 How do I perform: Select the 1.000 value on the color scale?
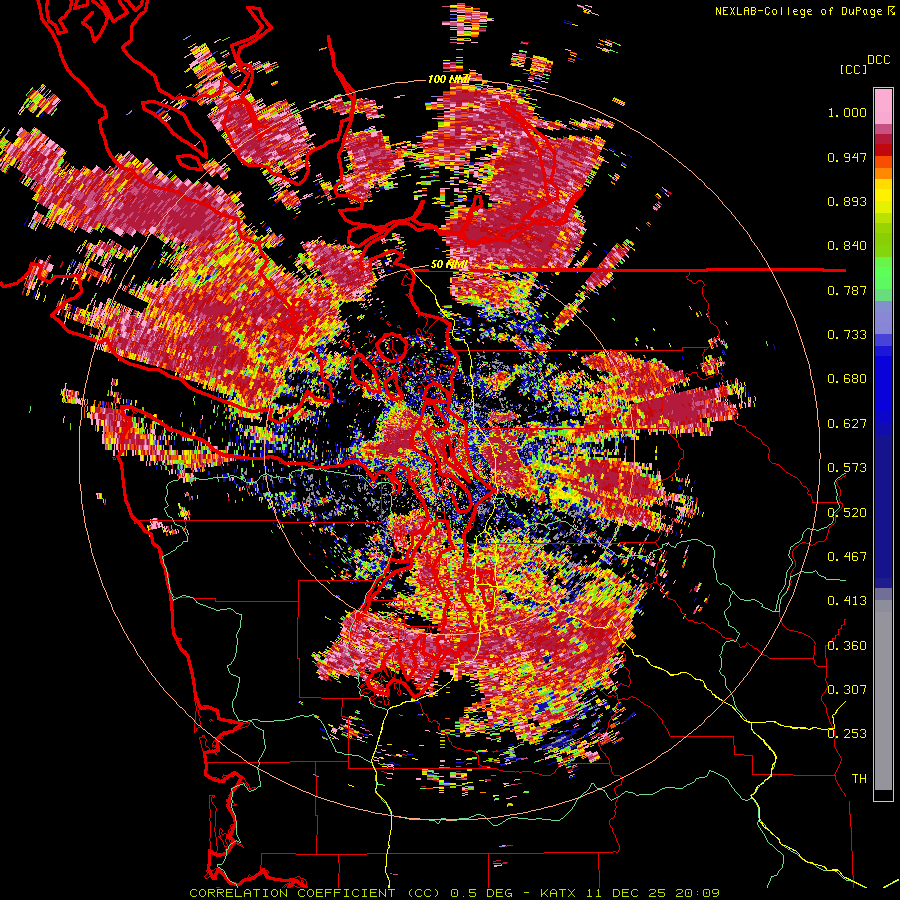(x=847, y=112)
